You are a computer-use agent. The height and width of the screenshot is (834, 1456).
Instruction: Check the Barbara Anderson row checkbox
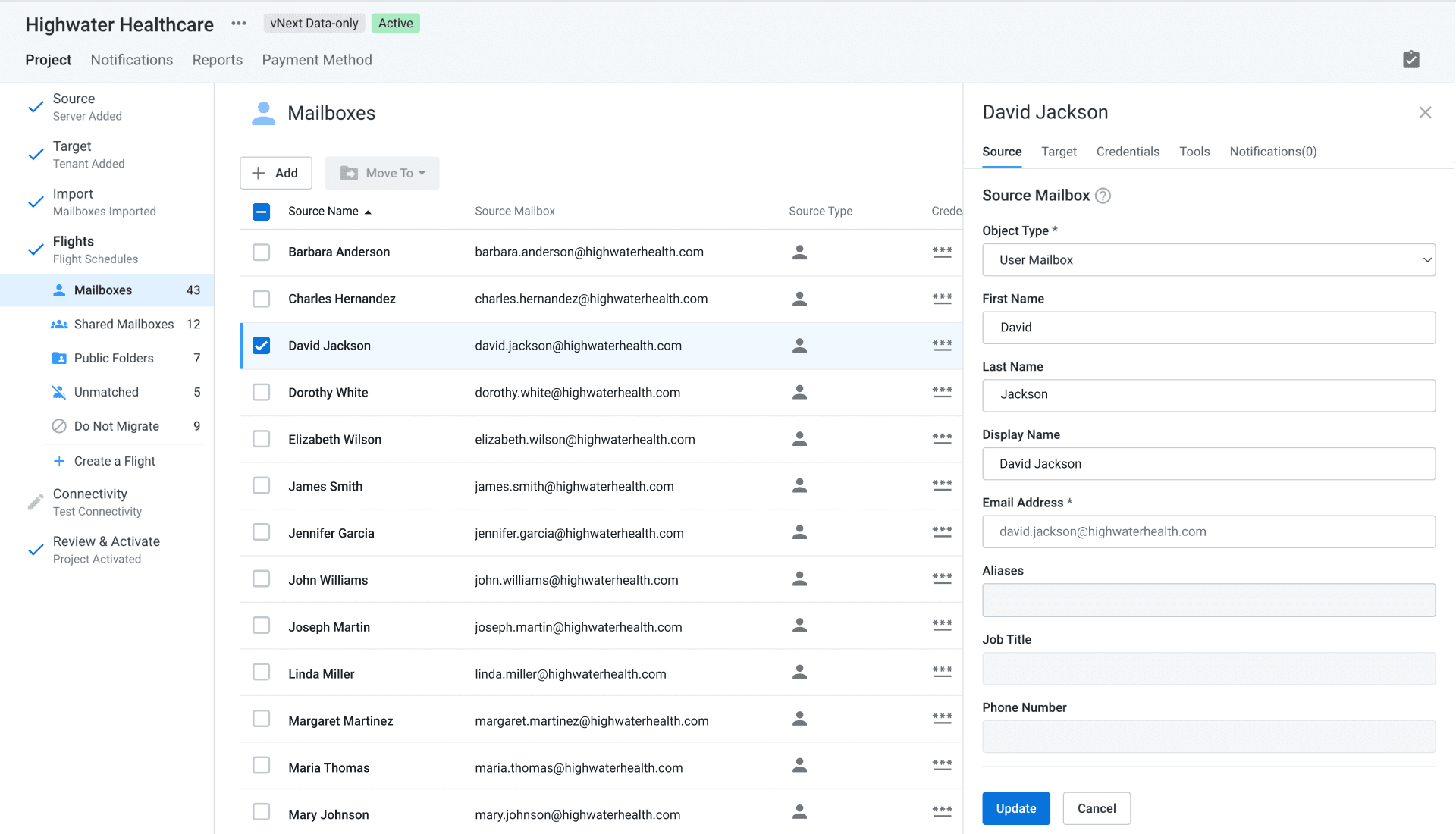click(x=261, y=252)
